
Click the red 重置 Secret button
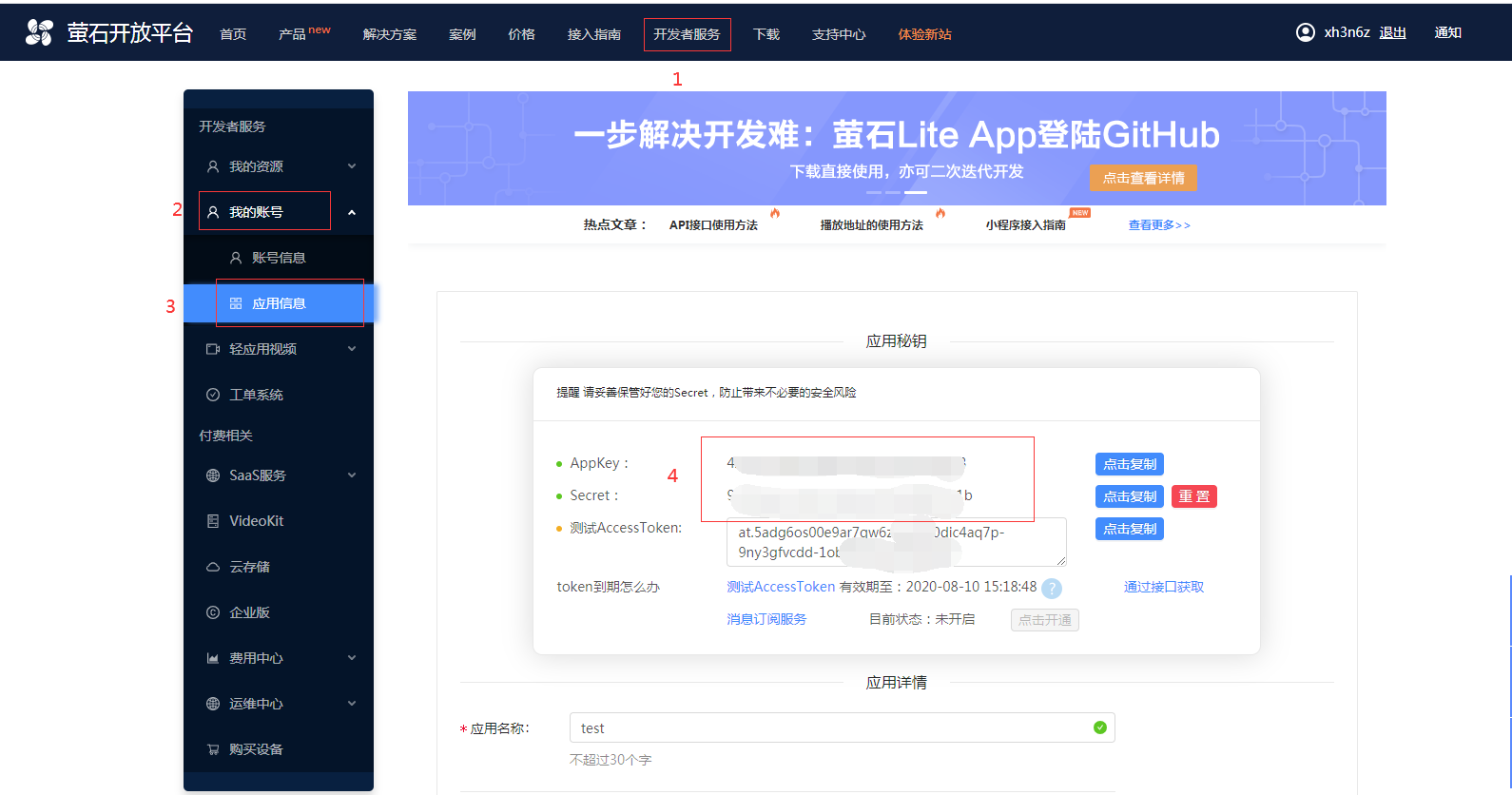[1193, 496]
